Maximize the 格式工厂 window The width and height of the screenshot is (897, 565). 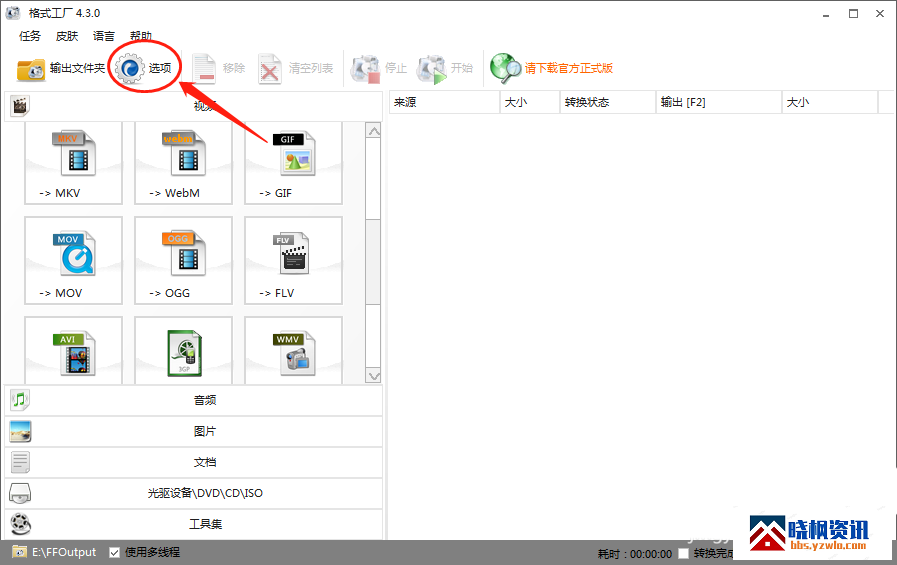click(853, 14)
